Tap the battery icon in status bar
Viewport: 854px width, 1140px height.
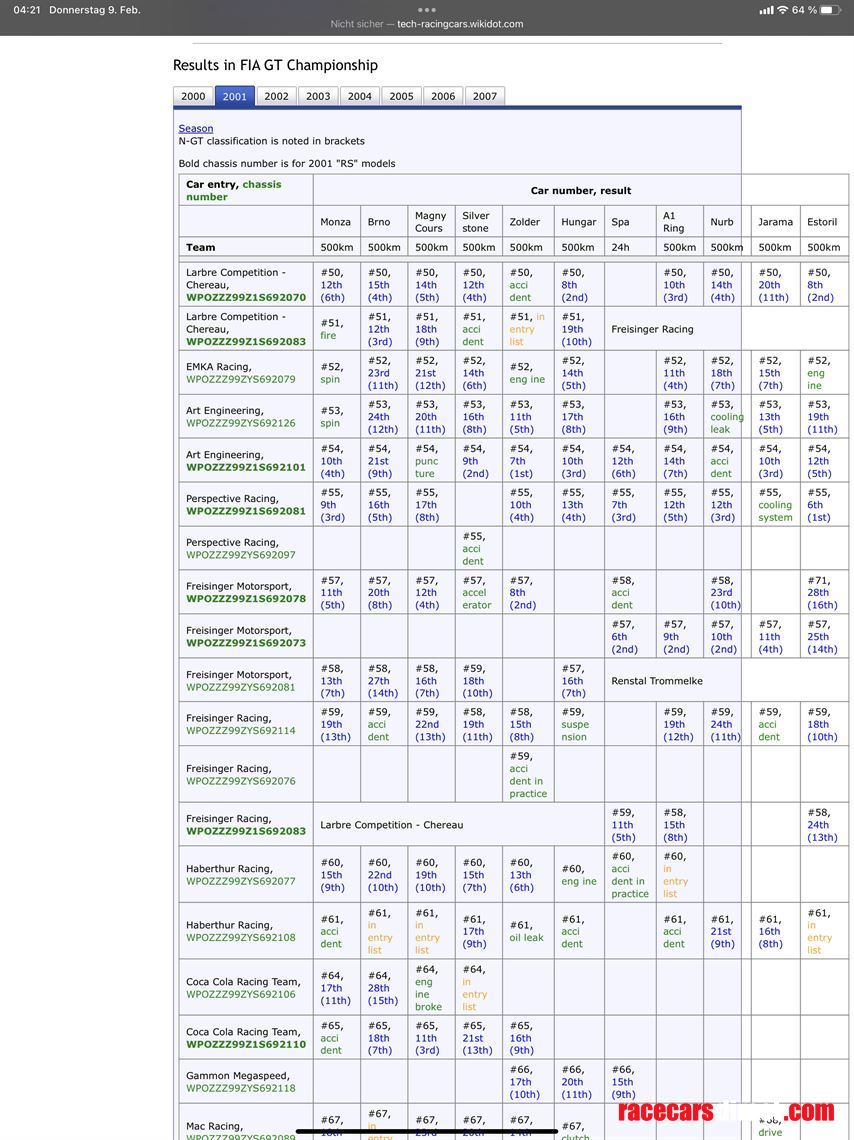(832, 10)
